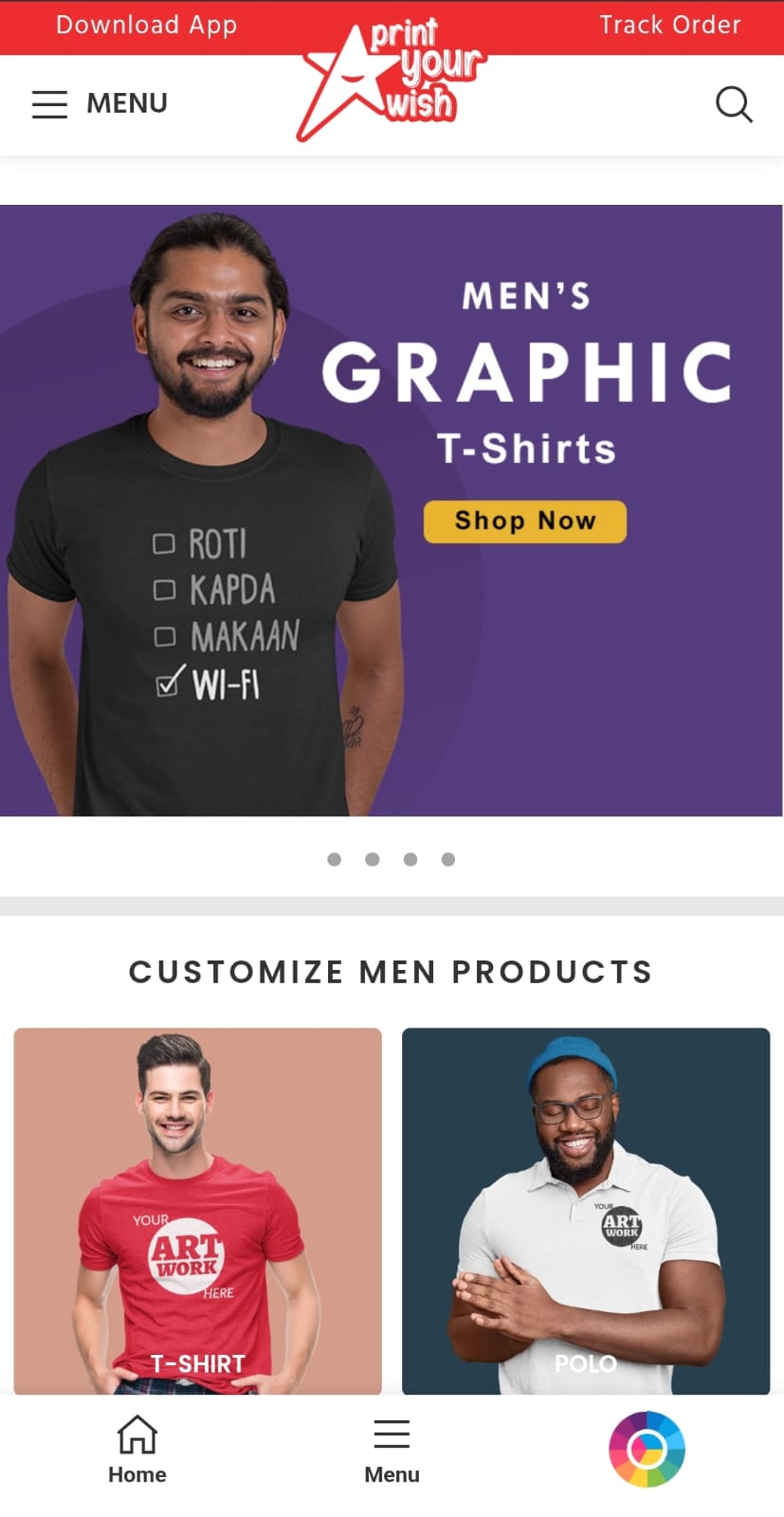Tap the Home label in bottom bar
Screen dimensions: 784x1517
click(137, 1474)
